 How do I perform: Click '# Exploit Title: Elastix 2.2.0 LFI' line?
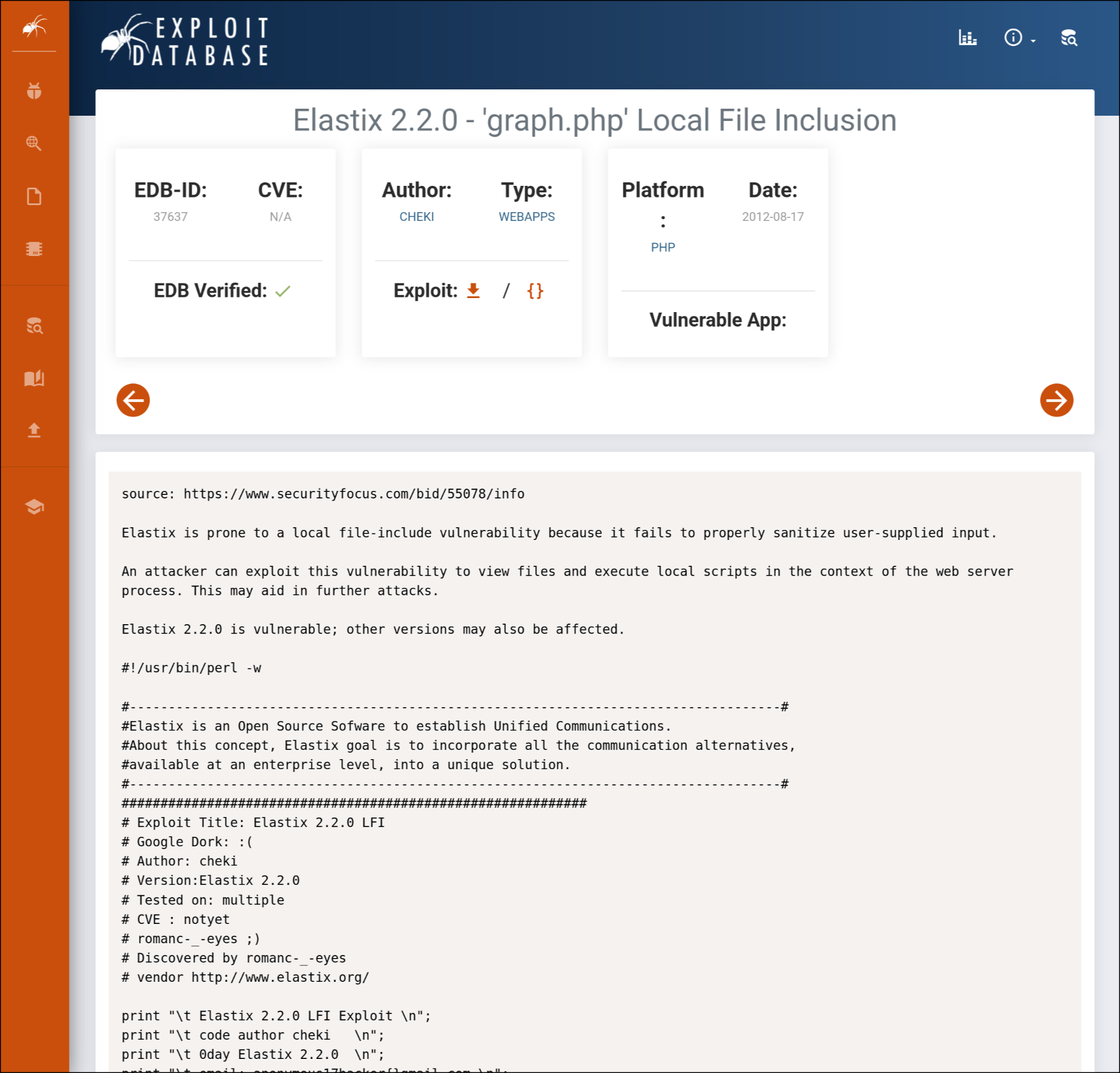(253, 823)
